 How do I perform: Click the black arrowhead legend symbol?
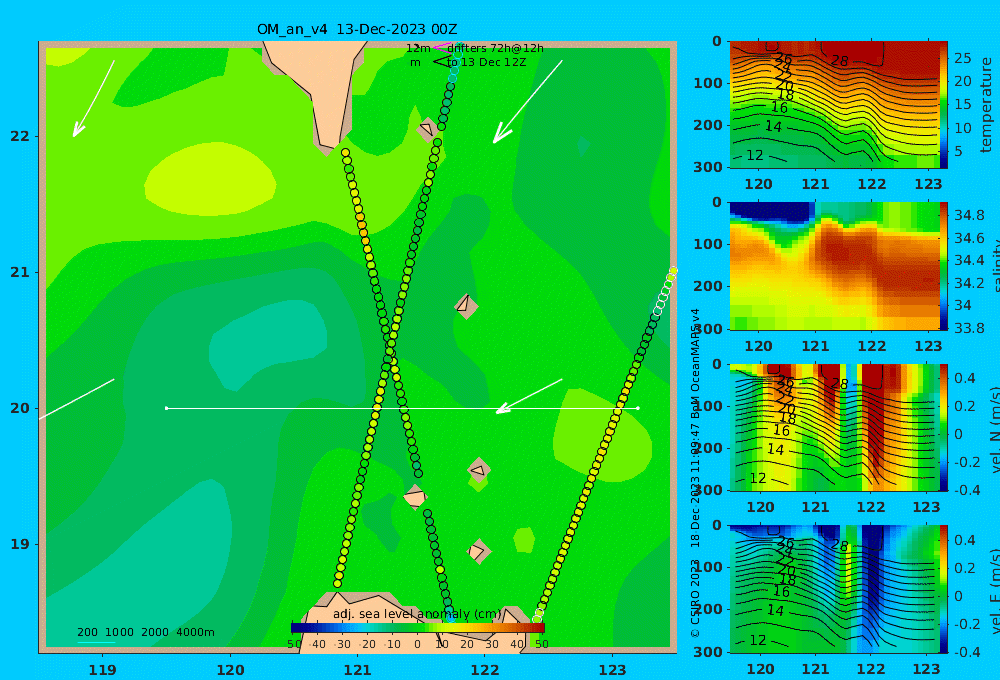click(x=441, y=62)
